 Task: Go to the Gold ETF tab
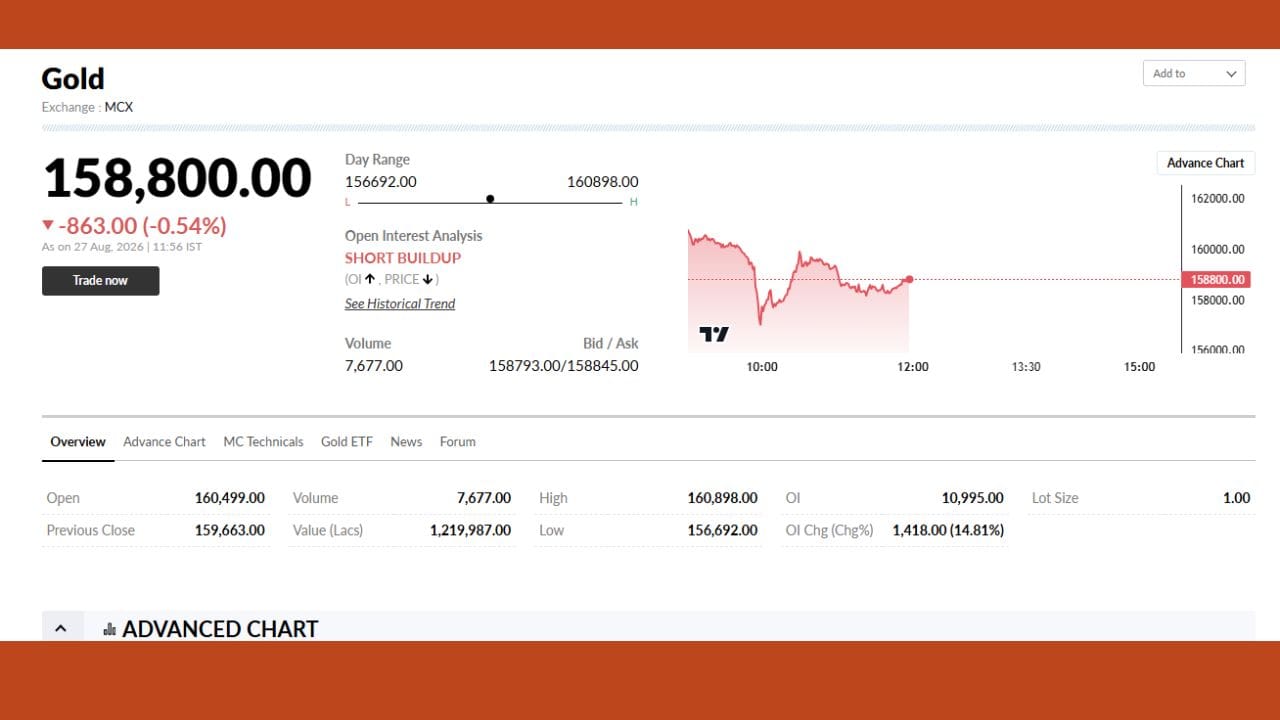pos(346,441)
